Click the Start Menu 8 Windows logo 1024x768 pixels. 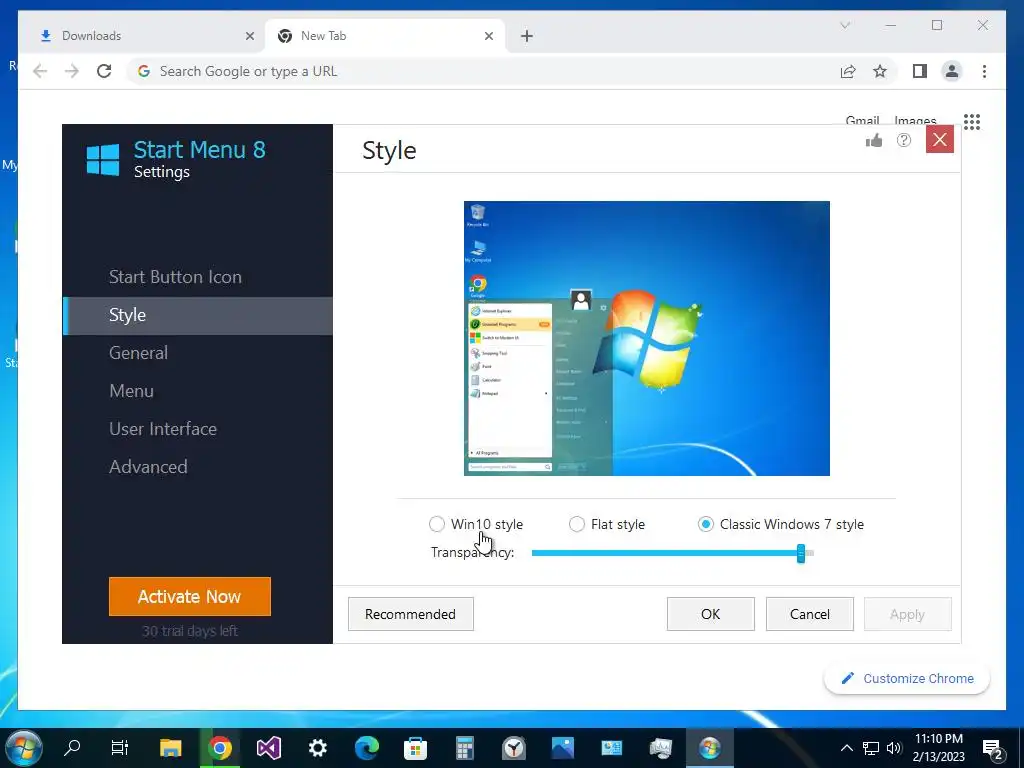click(x=103, y=160)
